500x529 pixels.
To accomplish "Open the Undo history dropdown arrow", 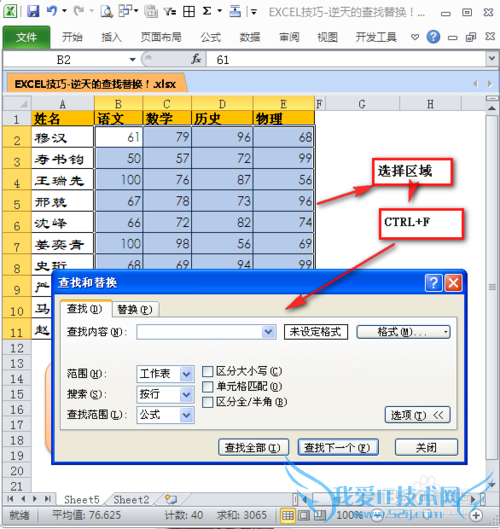I will coord(64,11).
